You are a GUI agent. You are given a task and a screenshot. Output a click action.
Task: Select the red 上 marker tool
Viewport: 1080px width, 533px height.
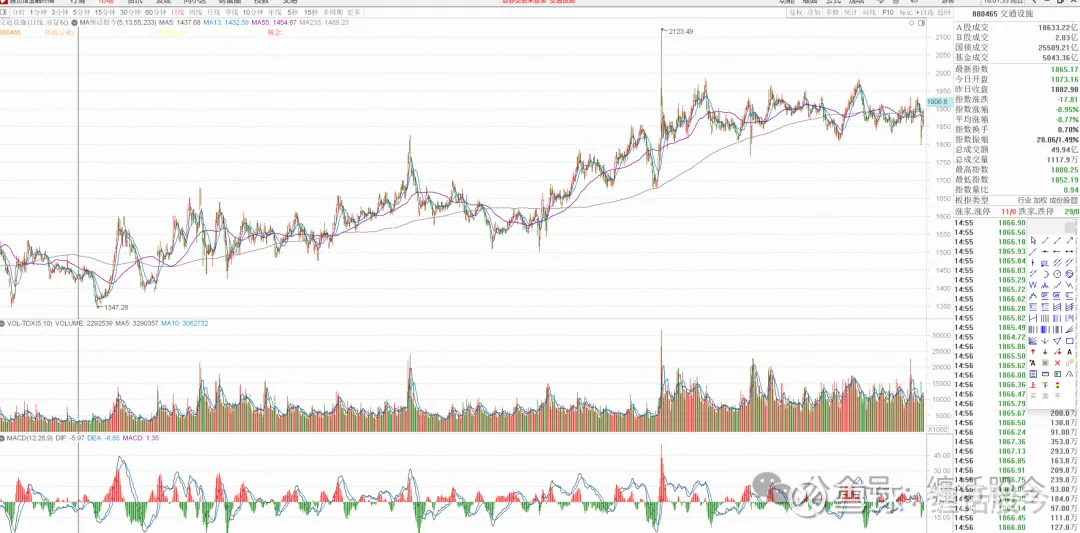[x=1033, y=385]
